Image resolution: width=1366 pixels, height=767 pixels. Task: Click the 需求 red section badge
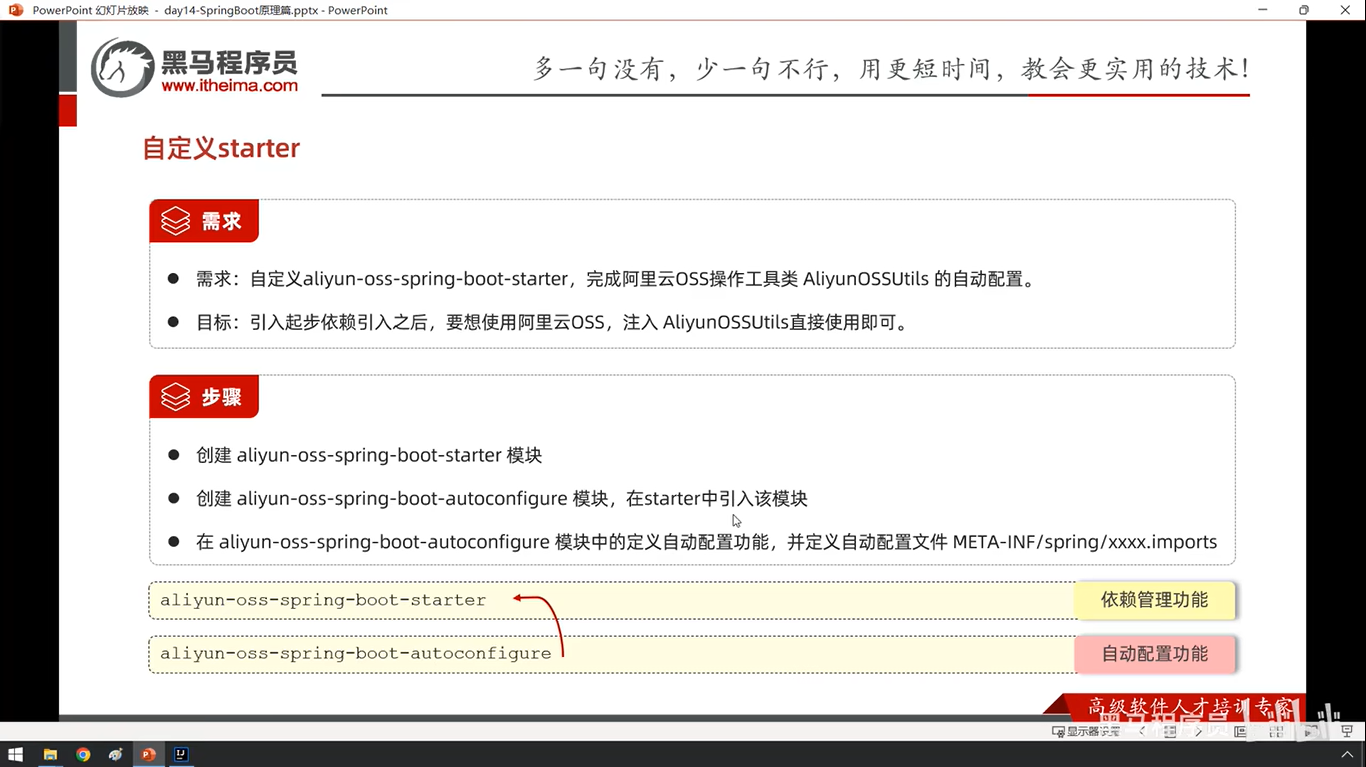tap(204, 221)
